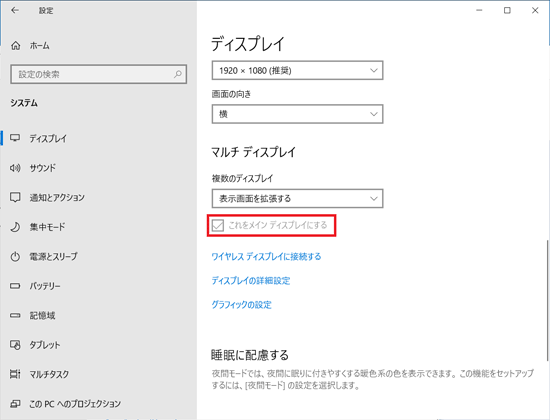The height and width of the screenshot is (420, 550).
Task: Open 集中モード settings page
Action: click(47, 227)
